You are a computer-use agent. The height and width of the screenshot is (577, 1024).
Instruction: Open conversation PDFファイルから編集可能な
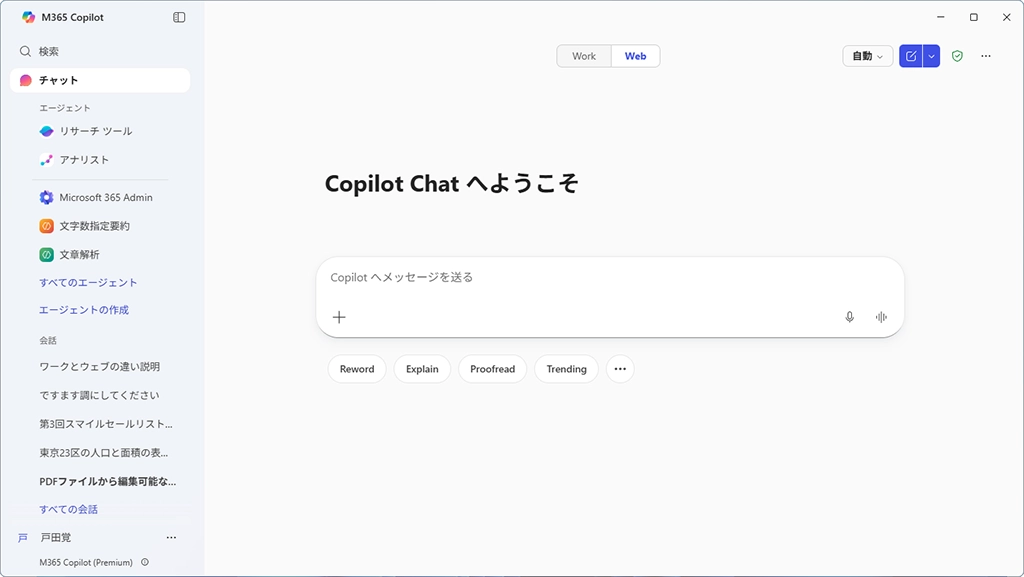point(108,482)
